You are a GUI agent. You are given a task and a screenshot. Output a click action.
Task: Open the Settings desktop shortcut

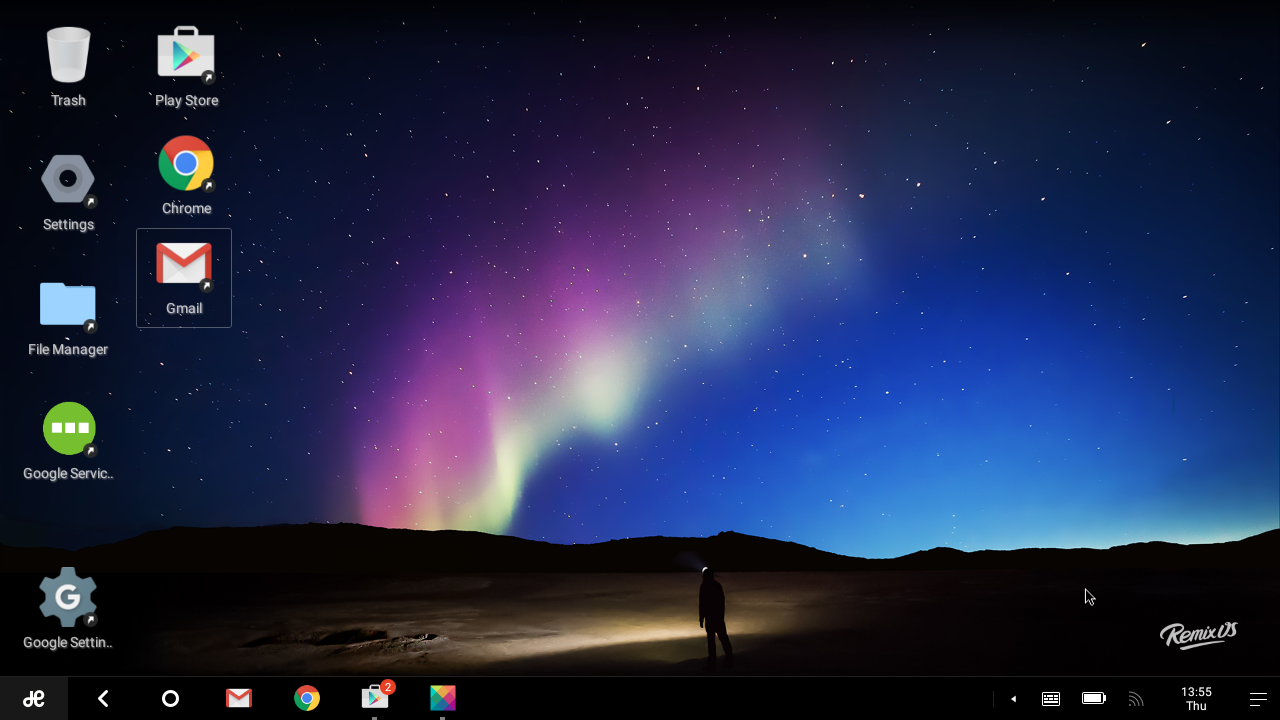click(x=68, y=180)
